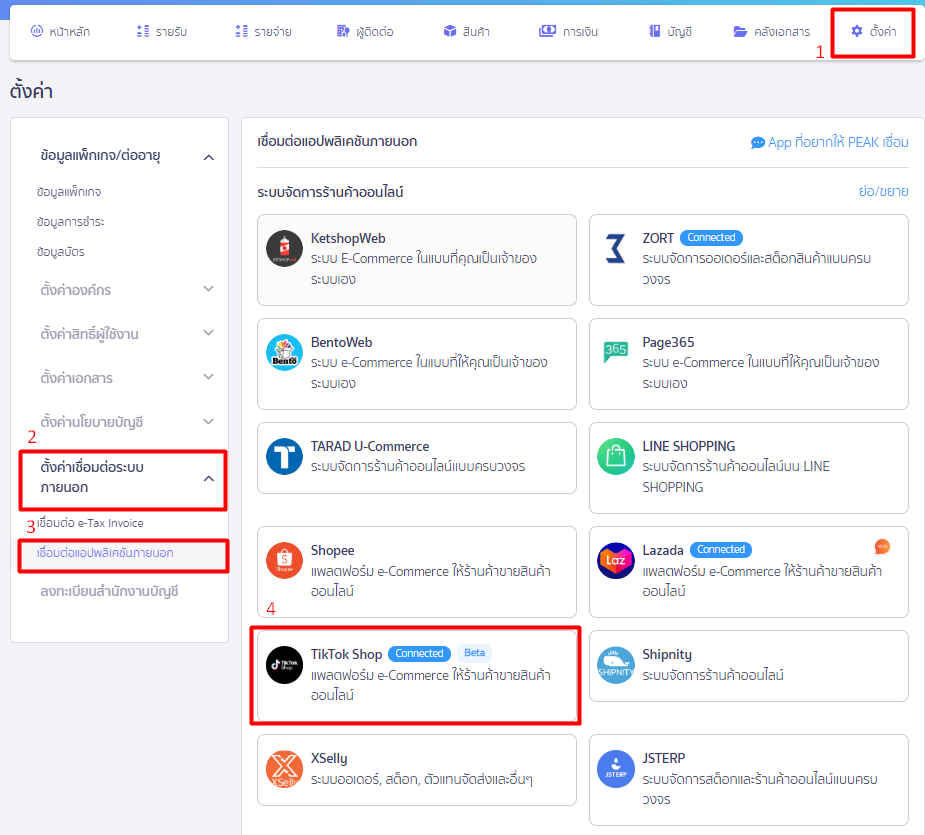925x835 pixels.
Task: Click the ZORT logo icon
Action: (615, 248)
